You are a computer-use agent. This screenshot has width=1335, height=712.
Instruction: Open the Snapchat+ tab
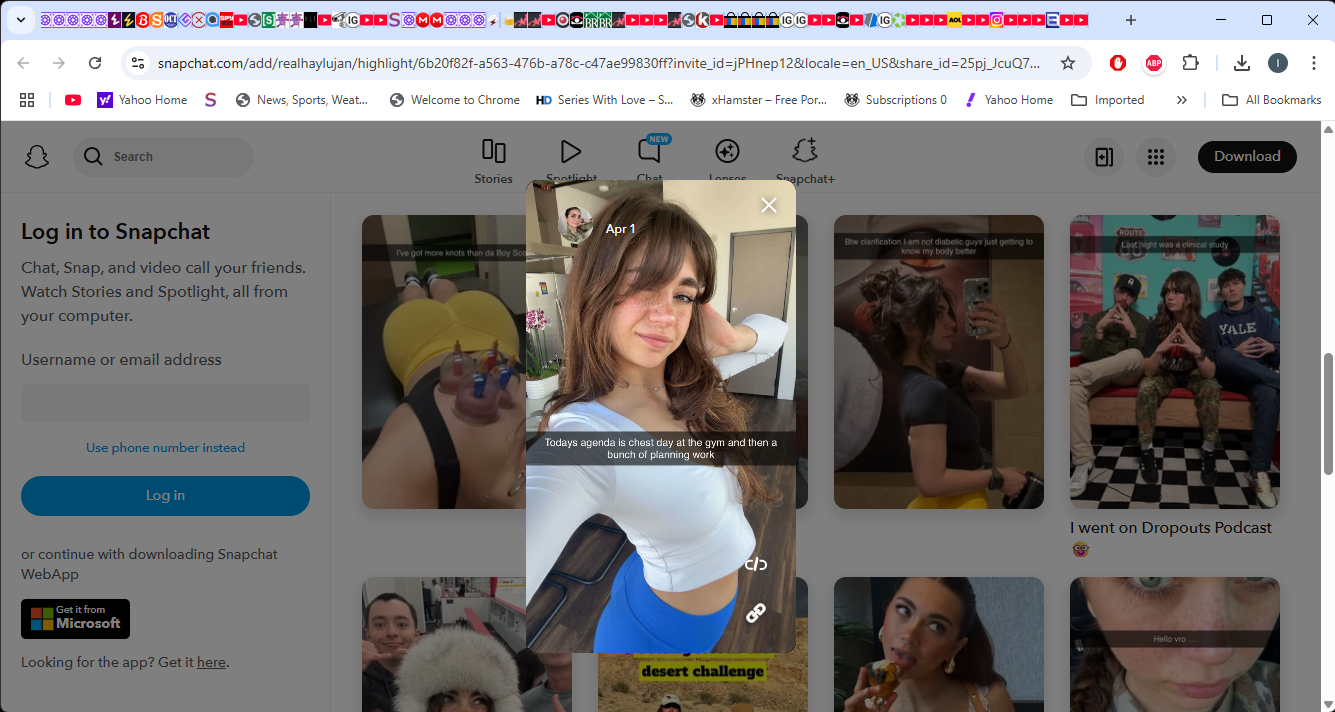[x=805, y=160]
